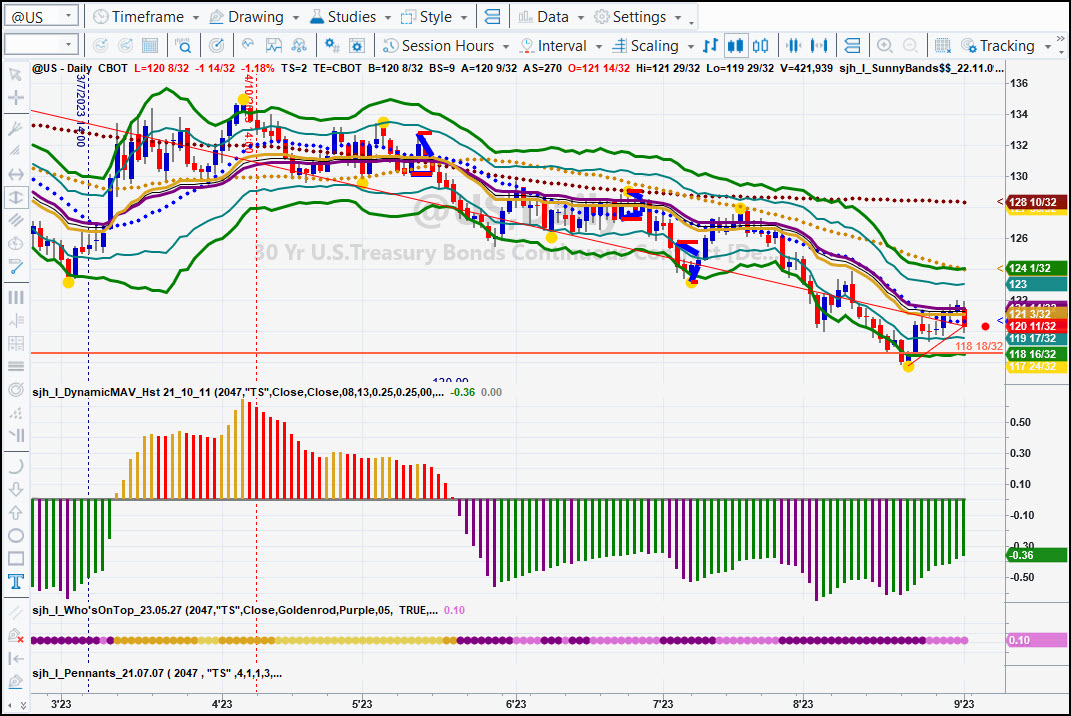Viewport: 1071px width, 716px height.
Task: Click the spiral target drawing tool
Action: point(15,389)
